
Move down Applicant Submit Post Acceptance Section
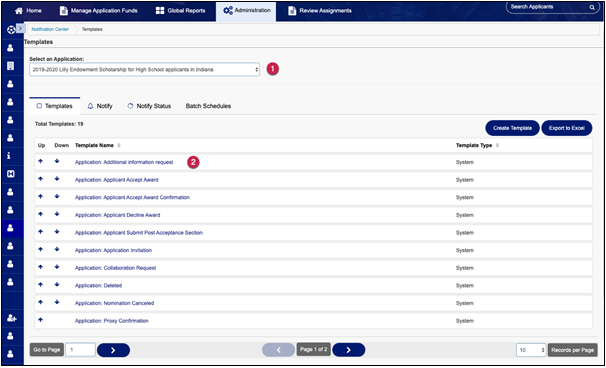click(57, 232)
